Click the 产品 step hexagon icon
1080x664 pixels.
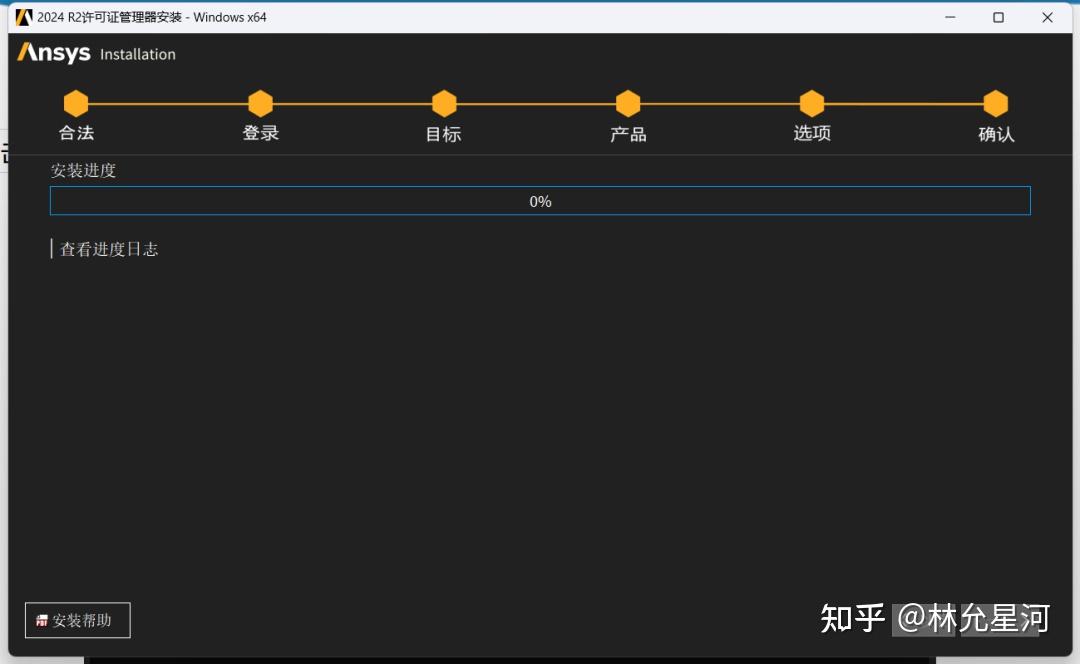point(627,103)
